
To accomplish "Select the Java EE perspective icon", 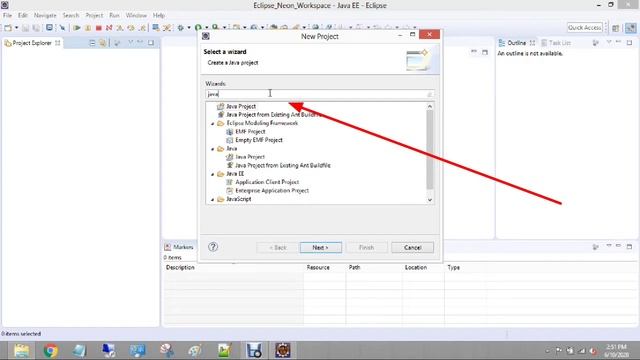I will click(631, 28).
